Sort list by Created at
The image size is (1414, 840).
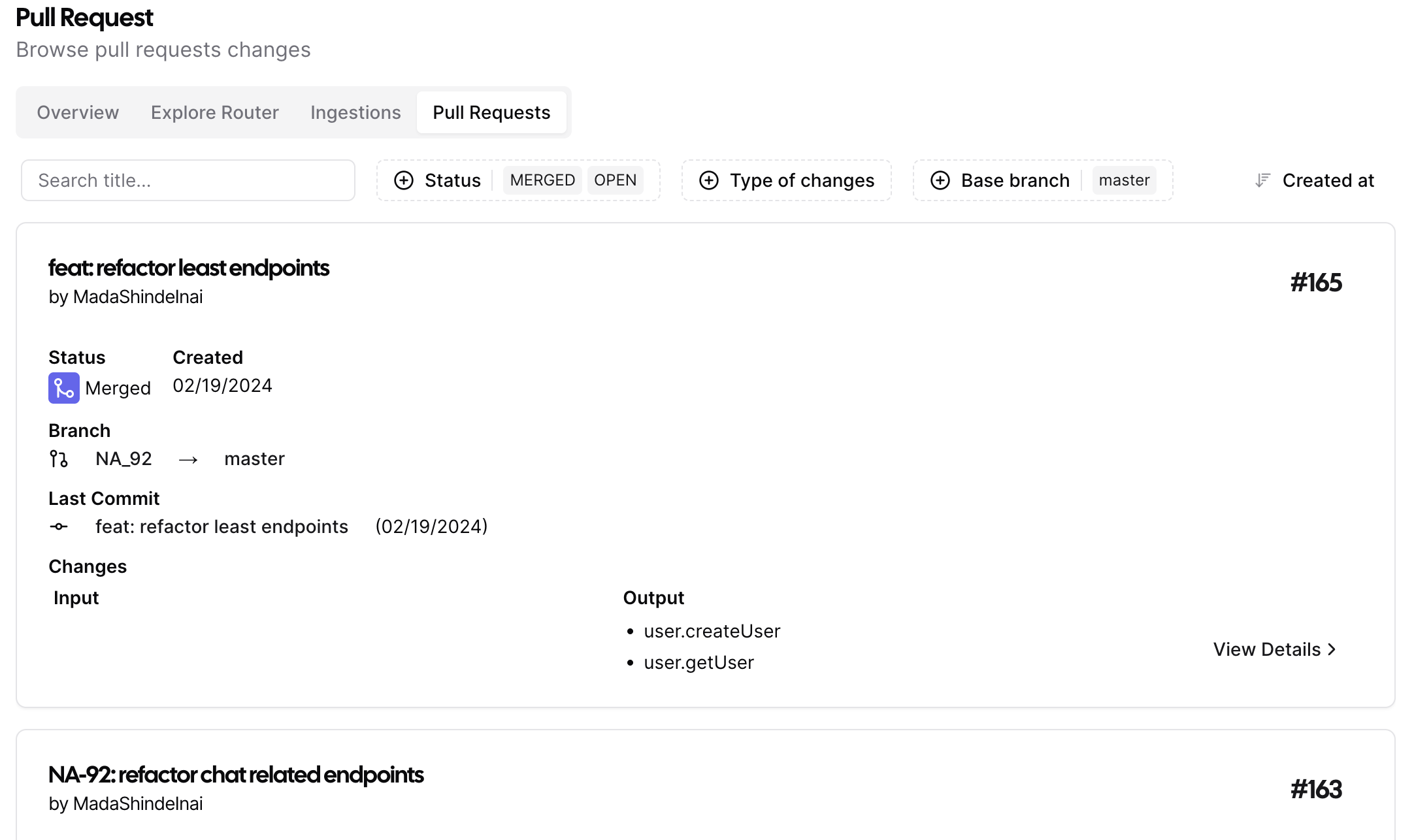(x=1327, y=180)
